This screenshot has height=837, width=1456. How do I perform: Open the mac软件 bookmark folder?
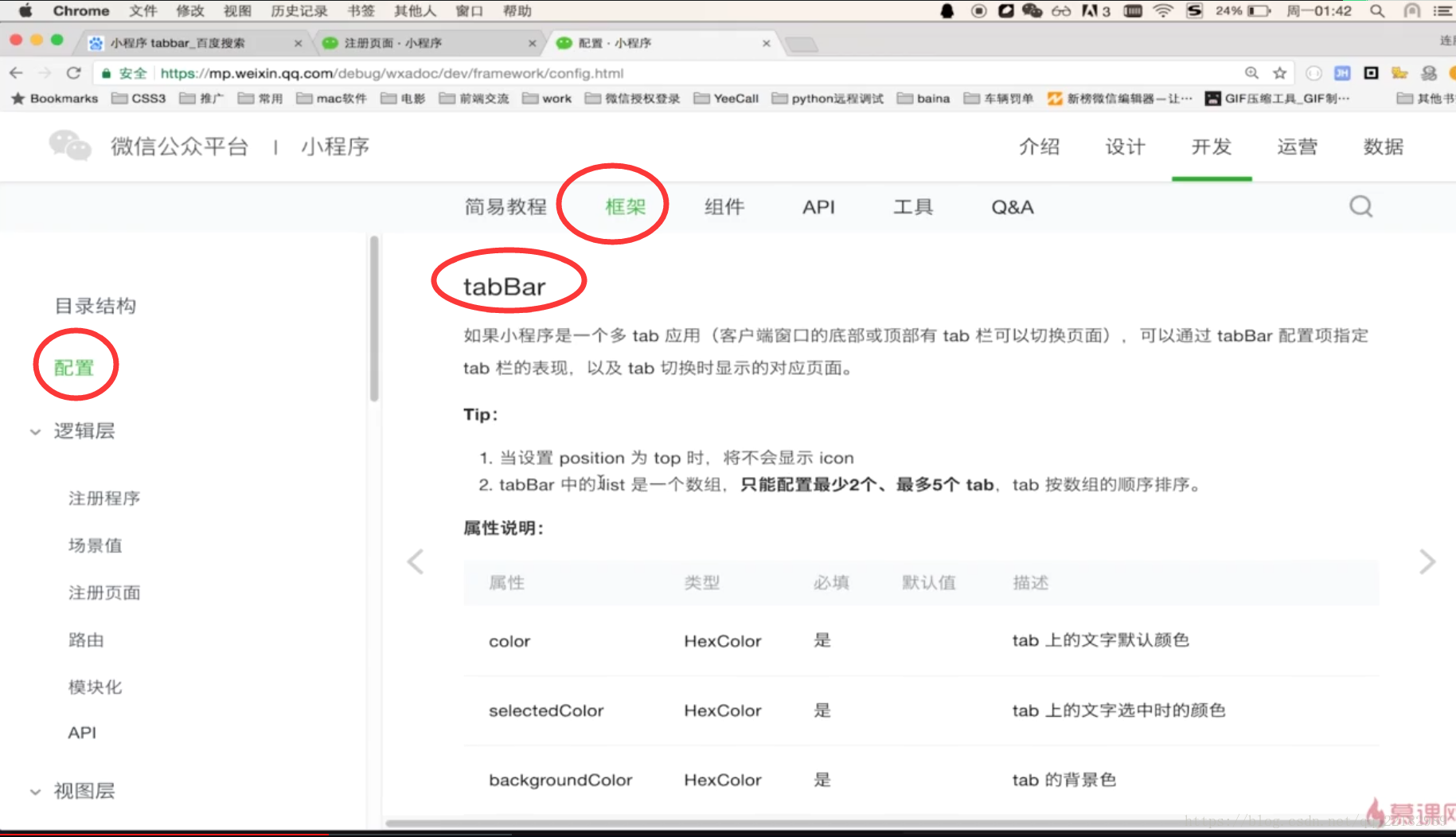pos(332,98)
